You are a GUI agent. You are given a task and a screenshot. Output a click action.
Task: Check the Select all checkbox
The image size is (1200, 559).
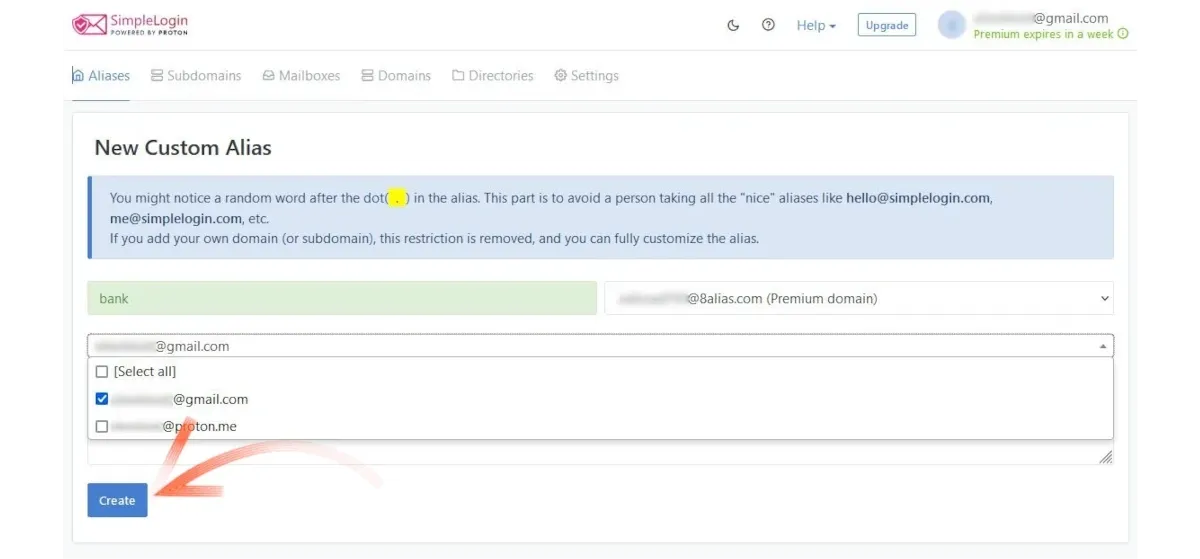(x=102, y=372)
